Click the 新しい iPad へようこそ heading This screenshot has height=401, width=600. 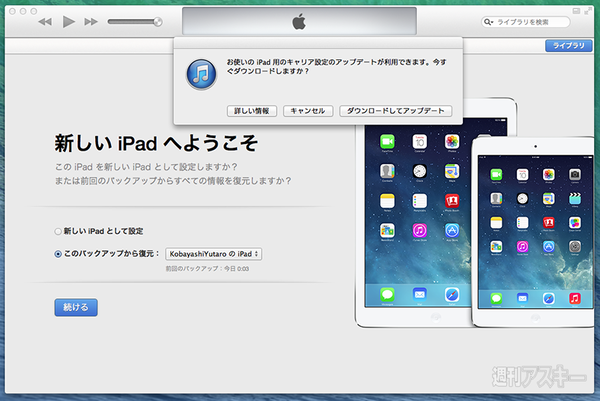pos(156,143)
